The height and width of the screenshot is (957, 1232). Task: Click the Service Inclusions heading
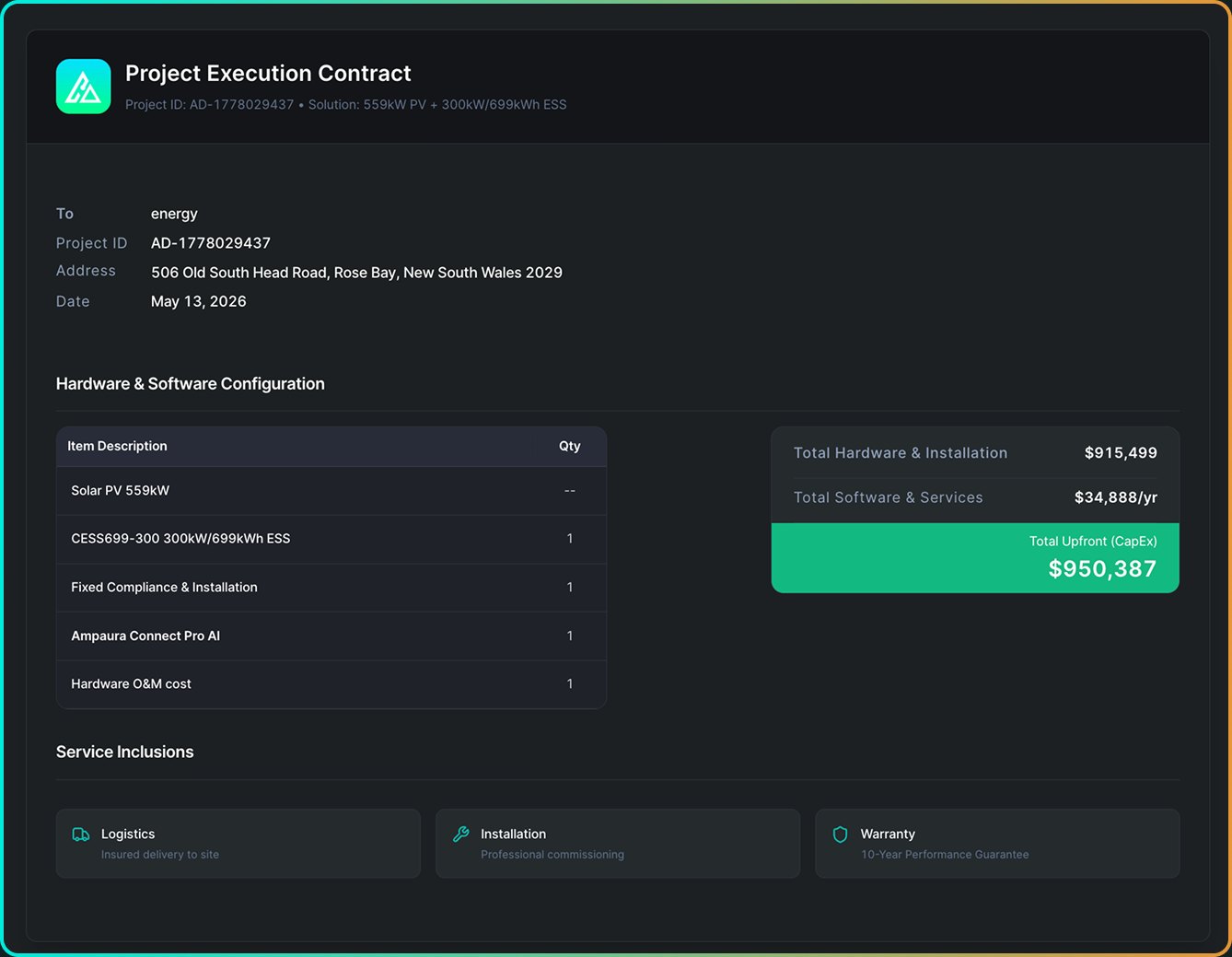[x=125, y=753]
